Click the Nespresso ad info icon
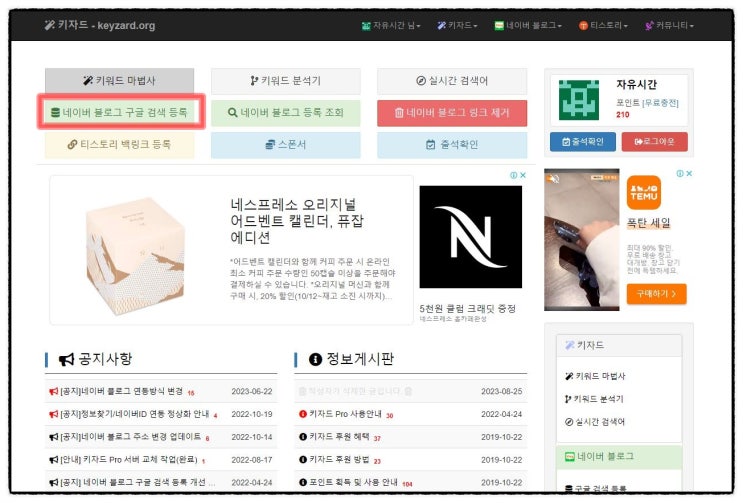Viewport: 743px width, 503px height. (514, 175)
